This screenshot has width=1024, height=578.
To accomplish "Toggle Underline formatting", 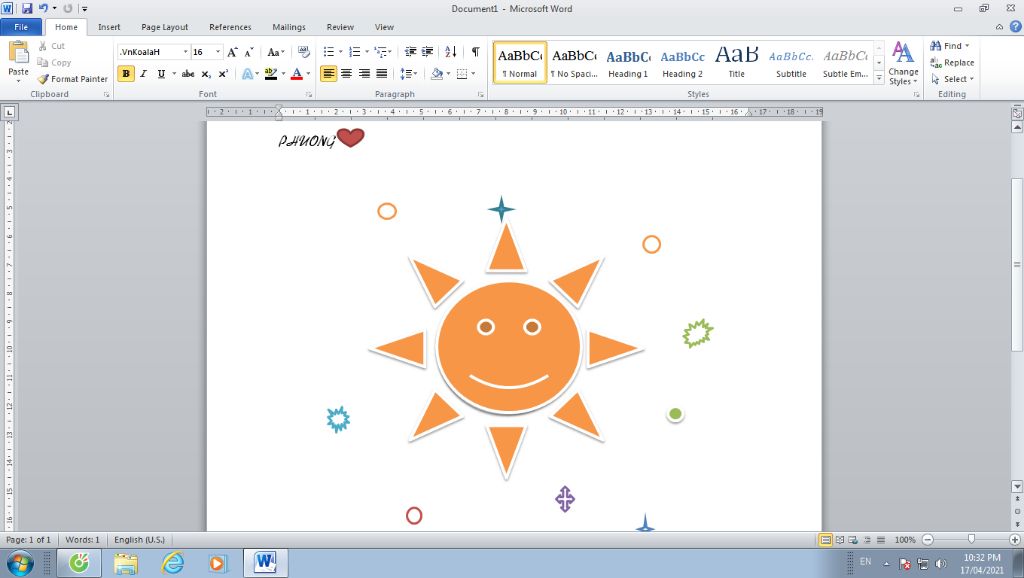I will click(161, 74).
